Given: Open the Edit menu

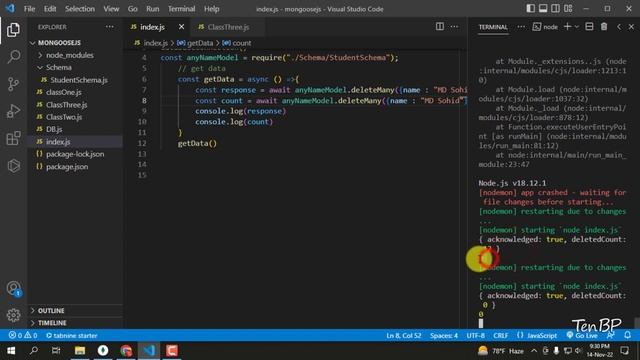Looking at the screenshot, I should tap(50, 9).
